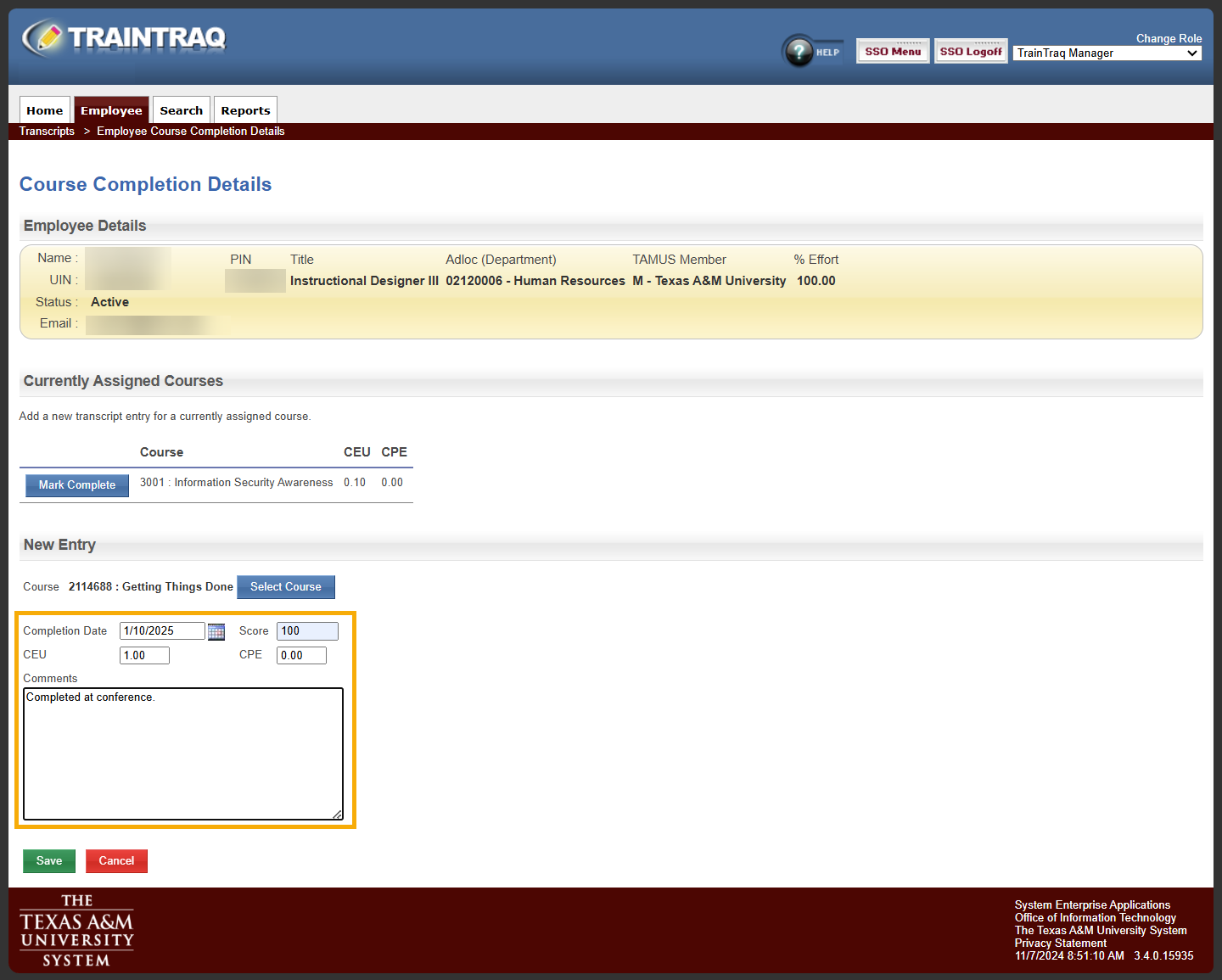This screenshot has height=980, width=1222.
Task: Click the TrainTraq logo
Action: [123, 37]
